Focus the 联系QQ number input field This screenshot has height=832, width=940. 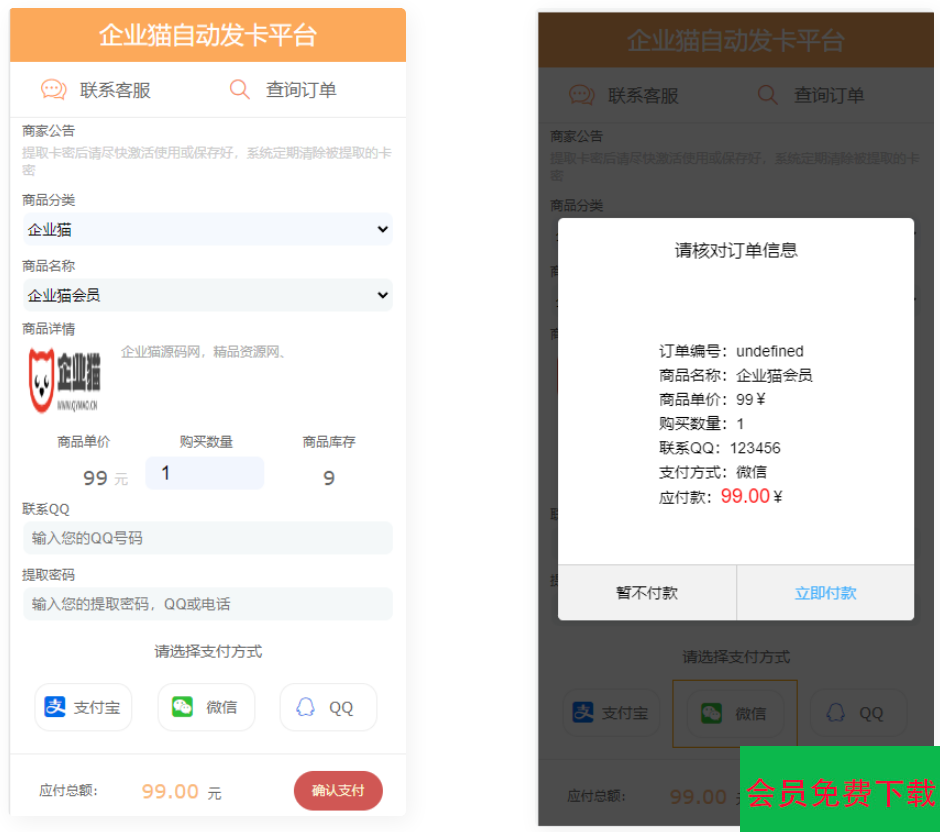click(207, 538)
